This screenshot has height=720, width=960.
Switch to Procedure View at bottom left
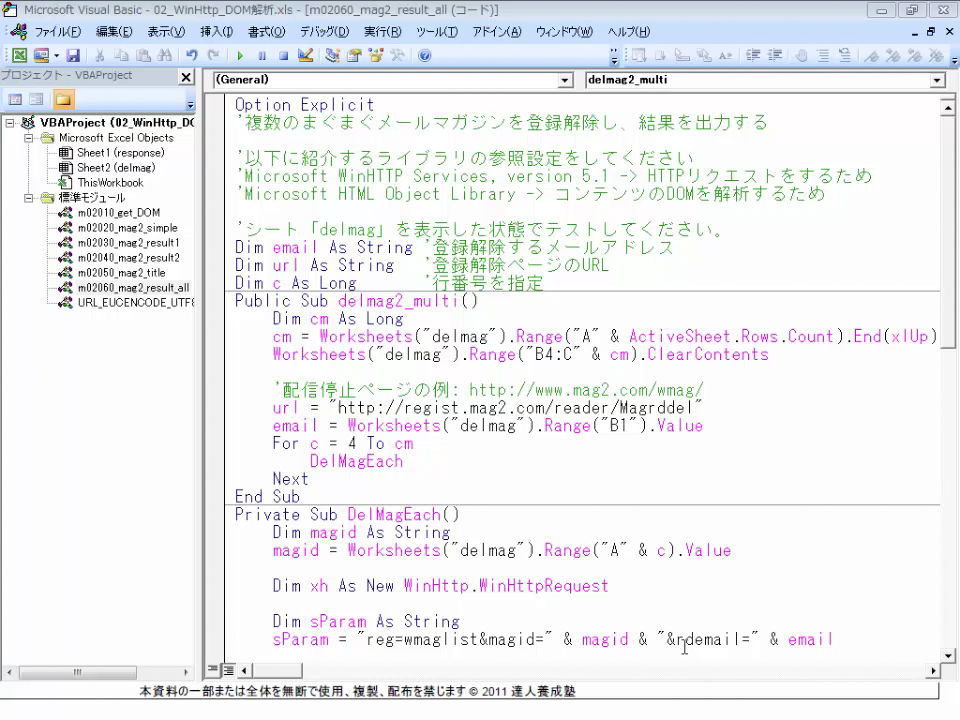[x=213, y=669]
